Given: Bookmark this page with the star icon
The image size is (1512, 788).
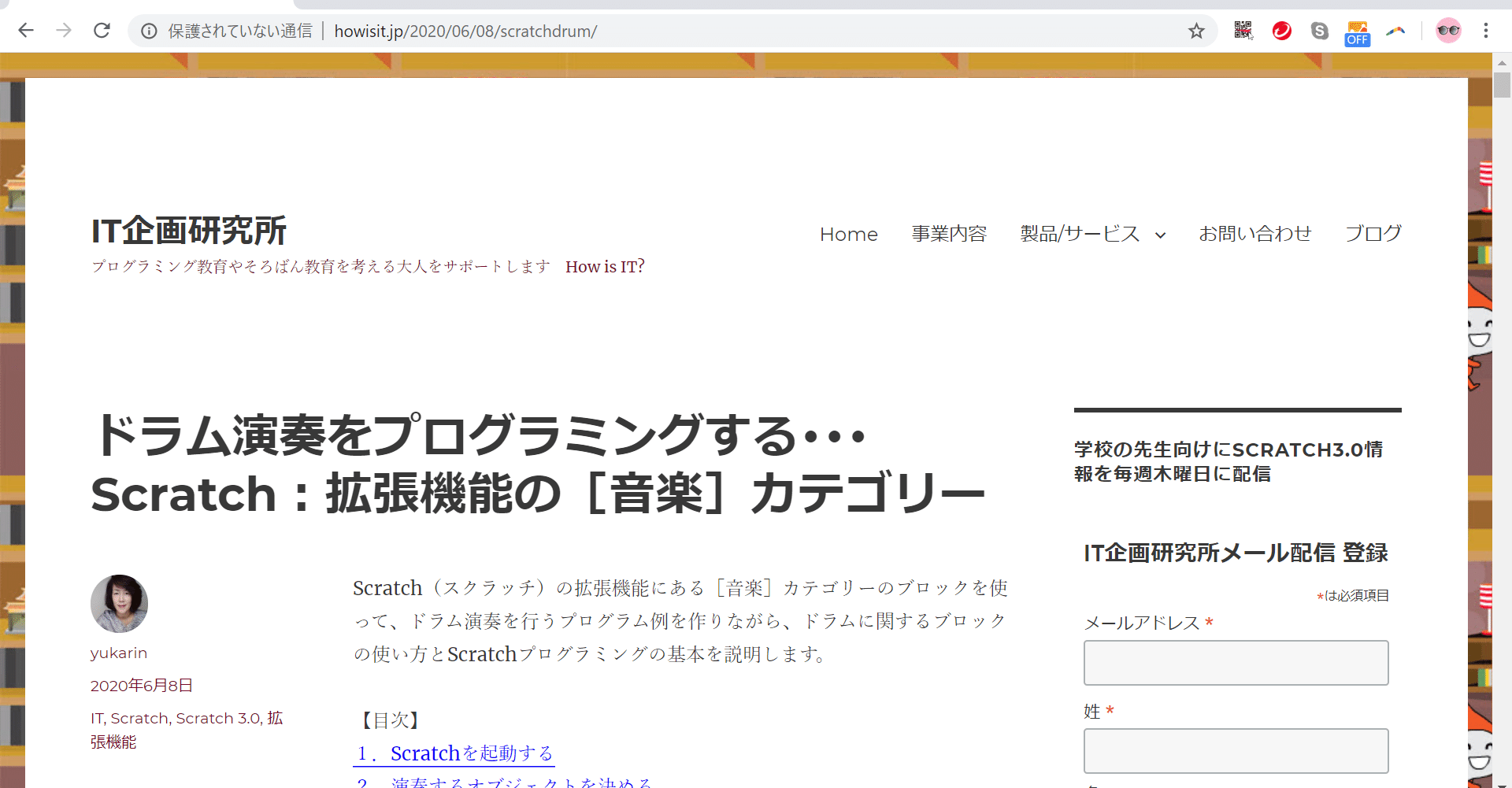Looking at the screenshot, I should pyautogui.click(x=1196, y=31).
